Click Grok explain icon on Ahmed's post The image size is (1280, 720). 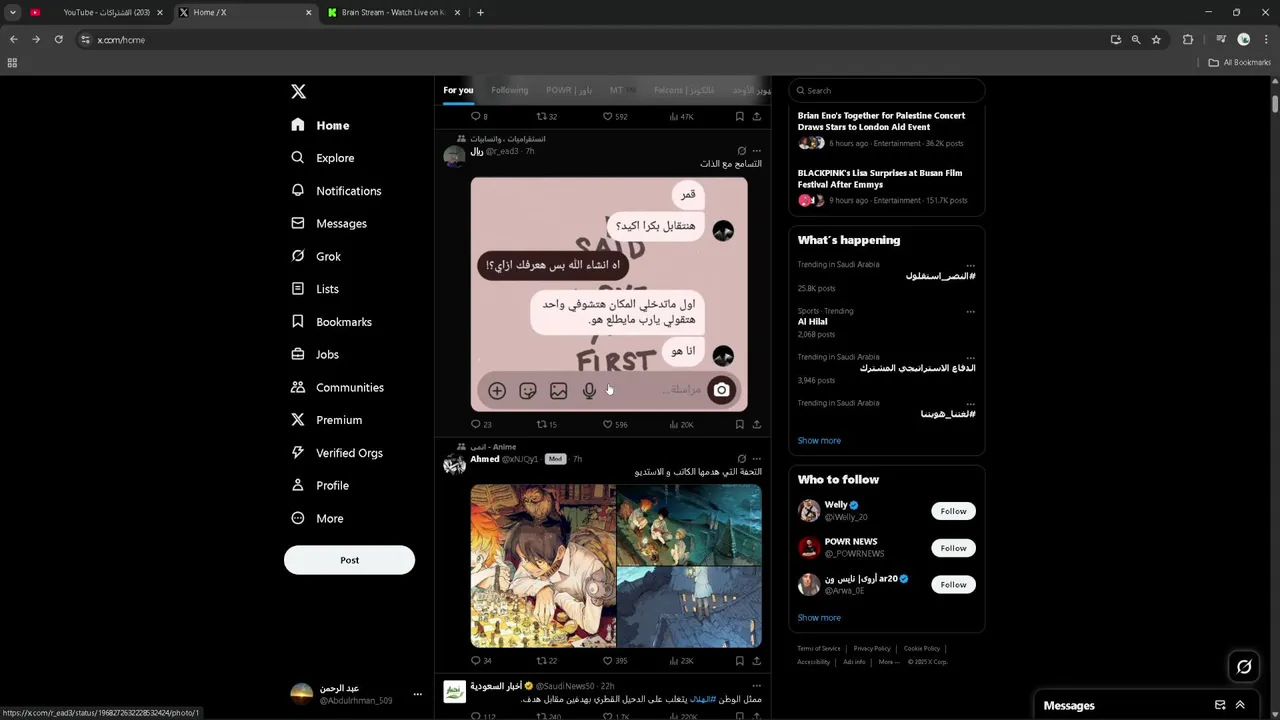coord(741,459)
